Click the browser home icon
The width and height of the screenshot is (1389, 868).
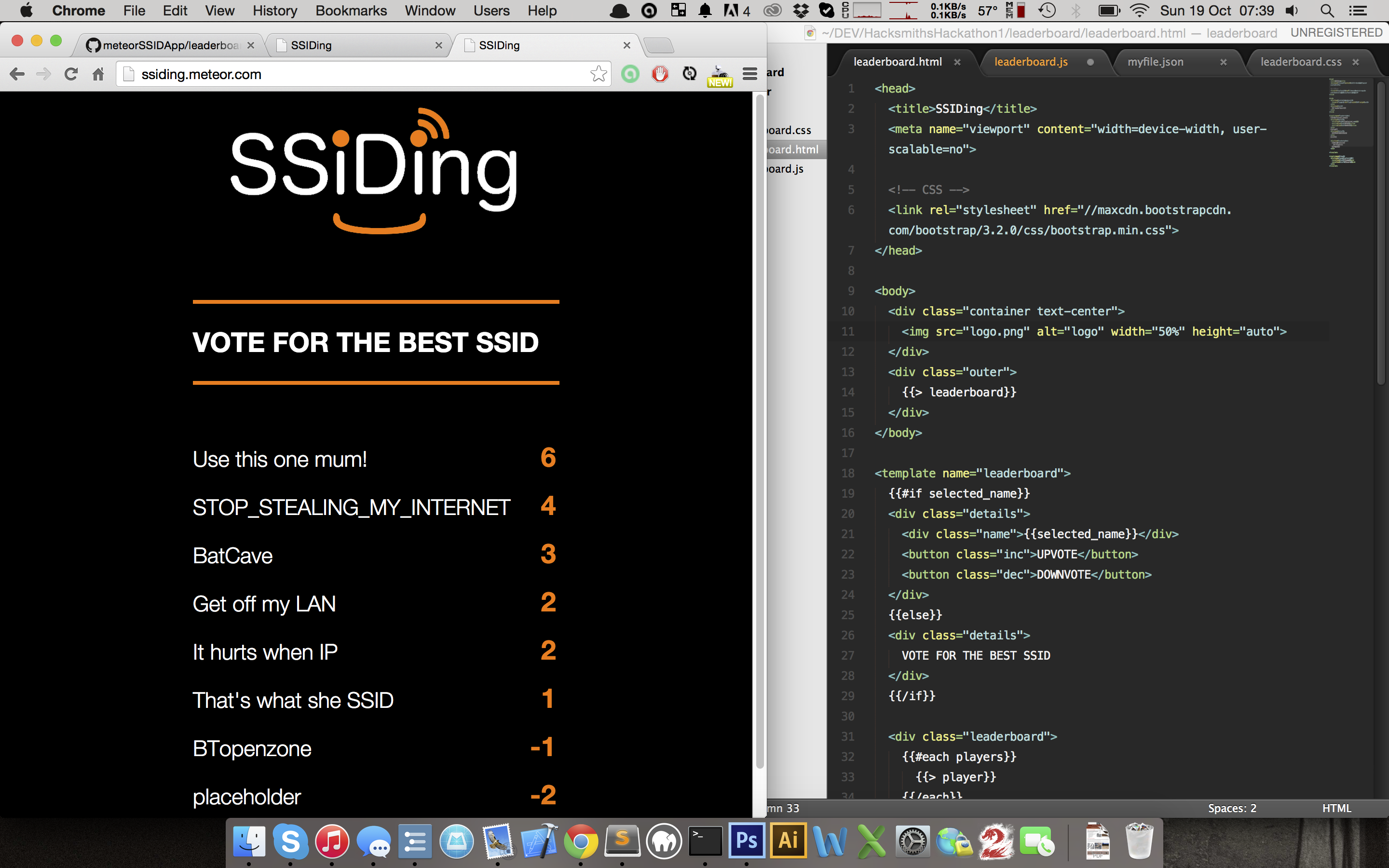tap(98, 74)
